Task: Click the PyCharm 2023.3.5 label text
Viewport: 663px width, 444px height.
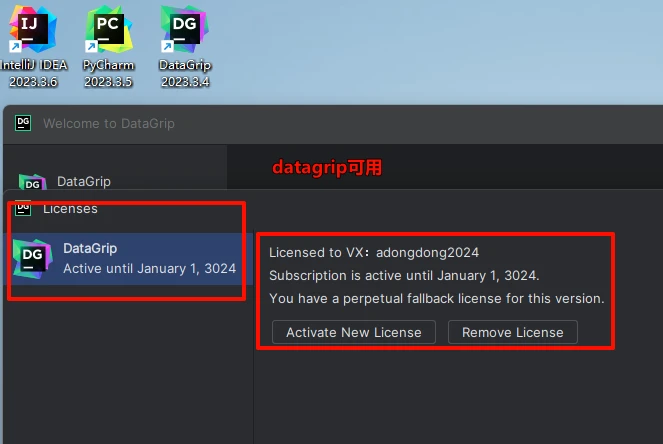Action: [x=108, y=73]
